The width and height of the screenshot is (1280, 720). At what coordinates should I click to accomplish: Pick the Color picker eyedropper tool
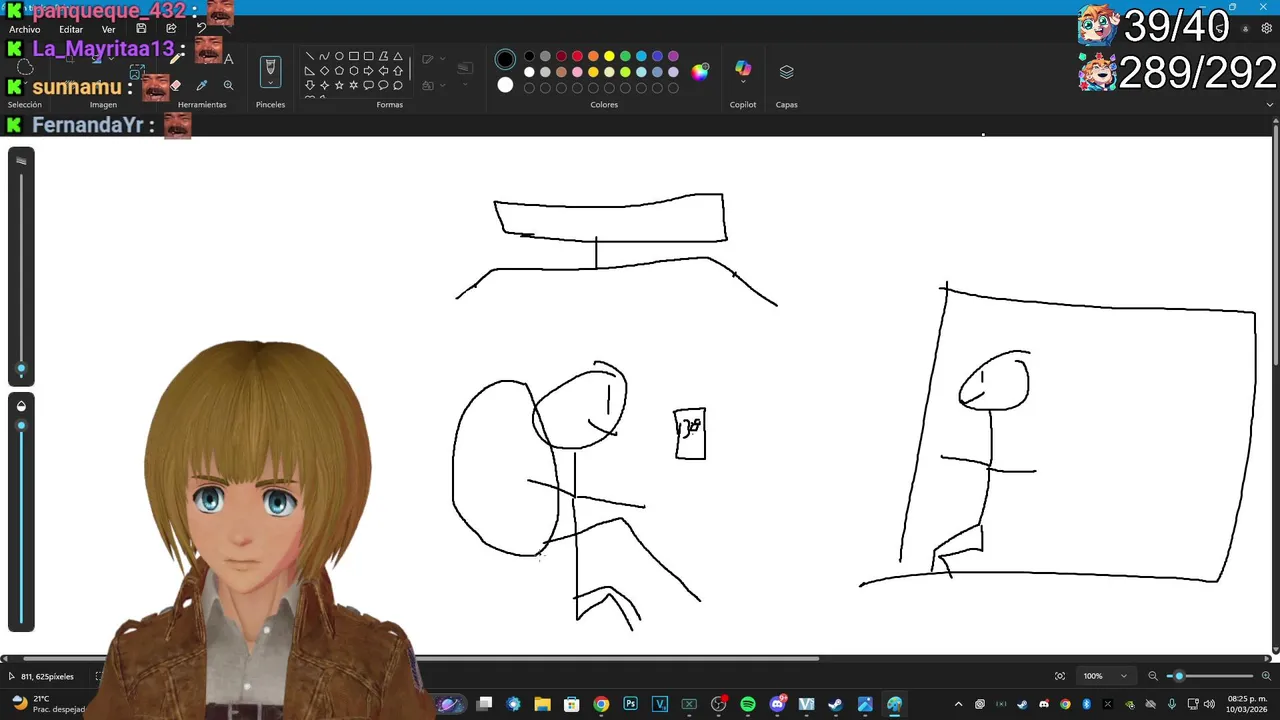tap(202, 86)
